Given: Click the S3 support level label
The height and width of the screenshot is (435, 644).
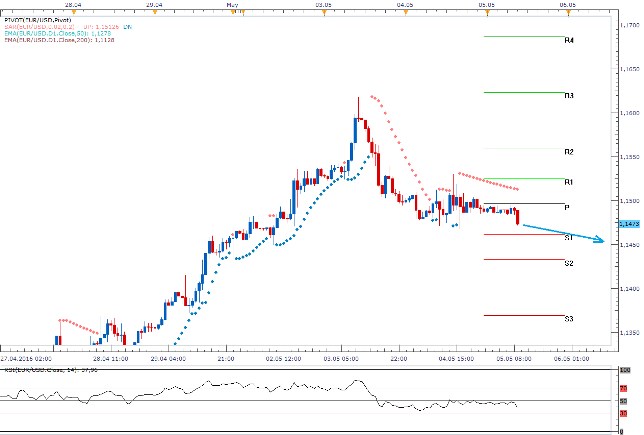Looking at the screenshot, I should pyautogui.click(x=568, y=319).
